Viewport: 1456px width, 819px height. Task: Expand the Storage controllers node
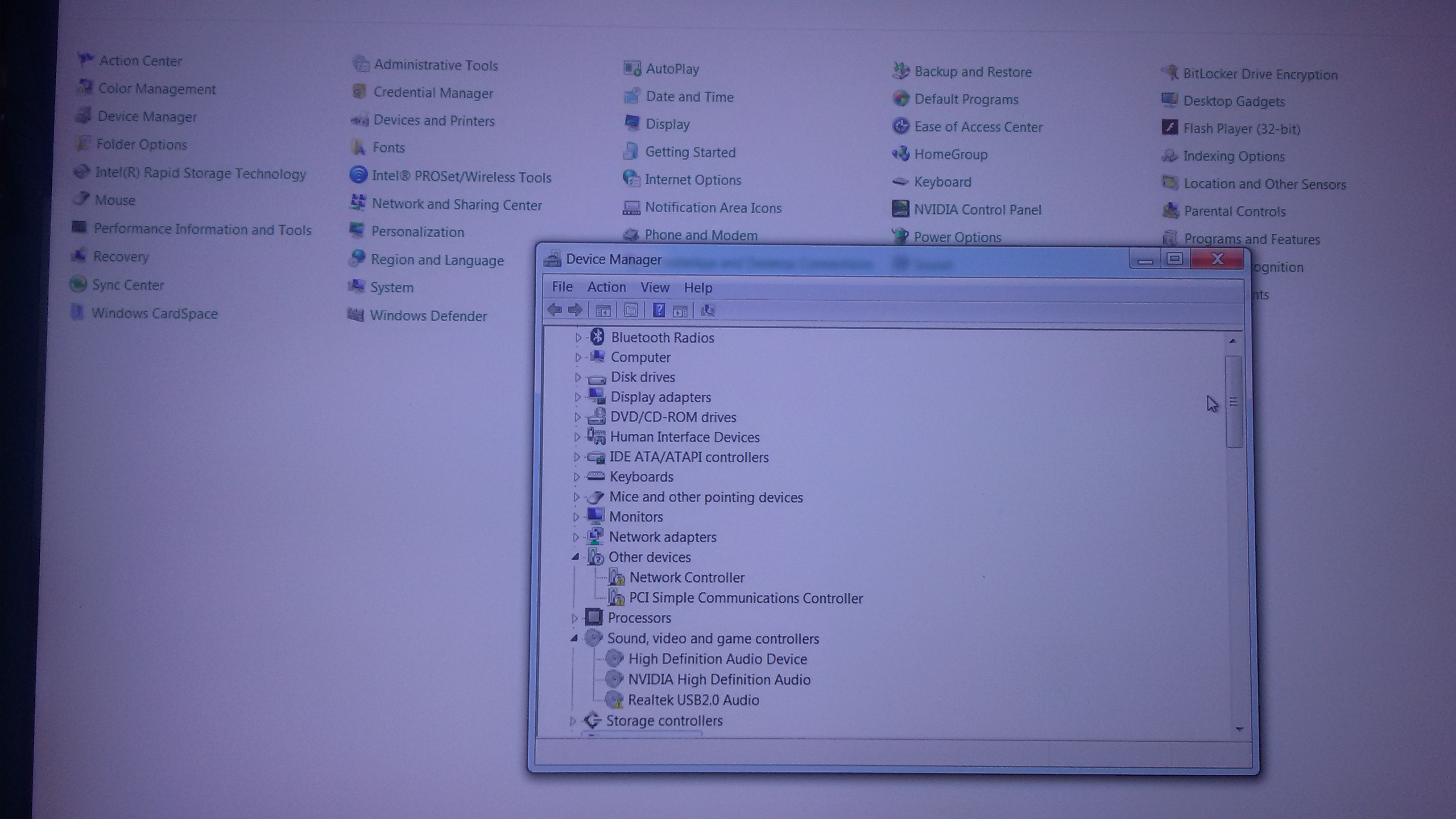point(573,721)
